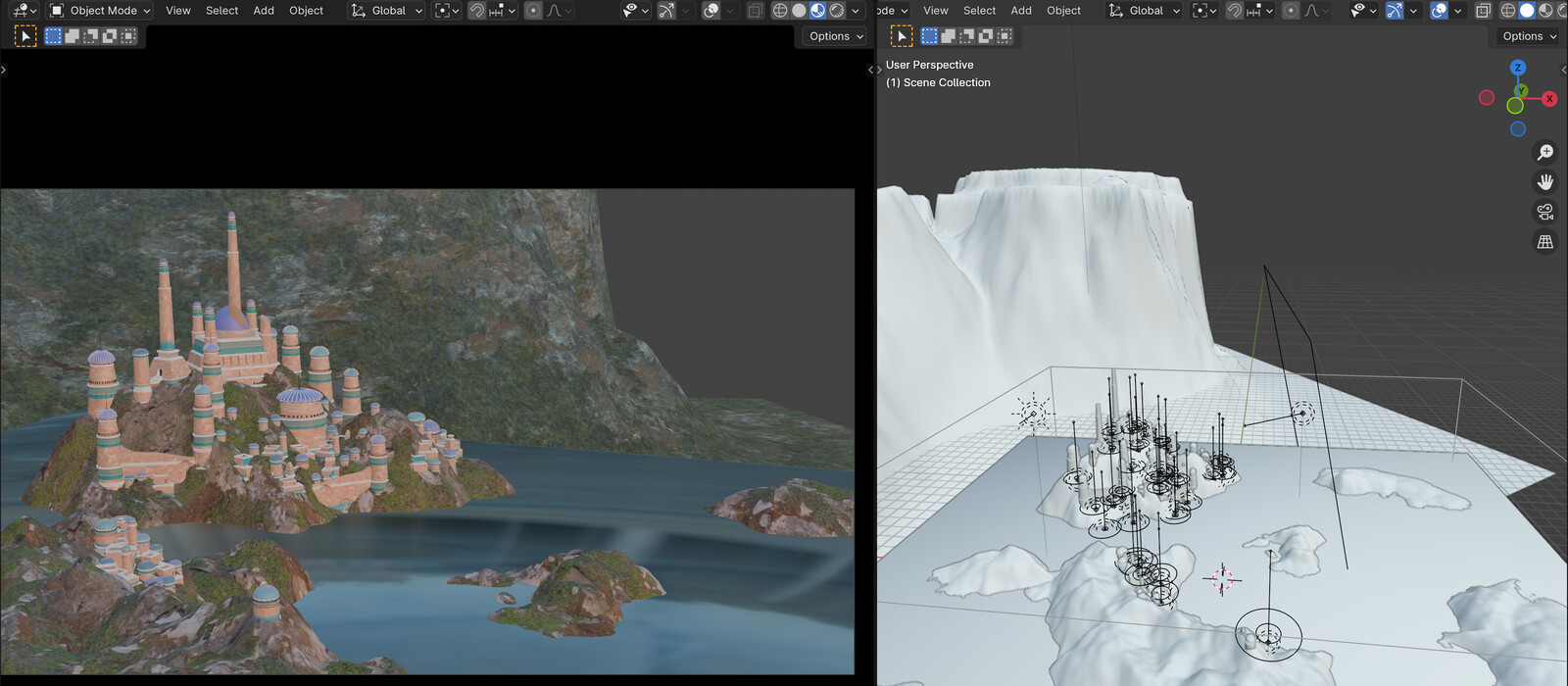1568x686 pixels.
Task: Toggle X-ray in right viewport
Action: point(1483,11)
